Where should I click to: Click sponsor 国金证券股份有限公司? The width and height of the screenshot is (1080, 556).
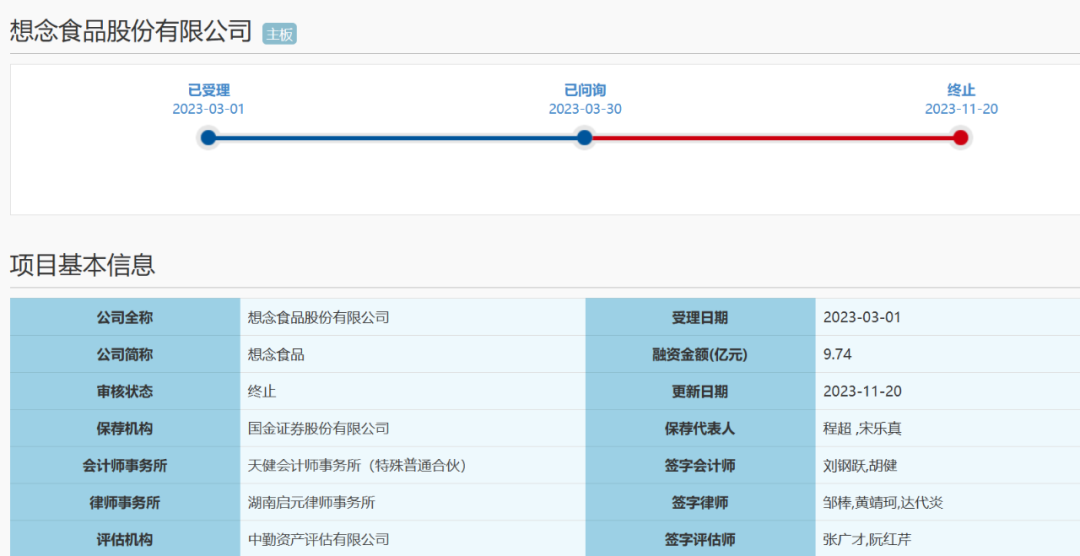[x=318, y=429]
